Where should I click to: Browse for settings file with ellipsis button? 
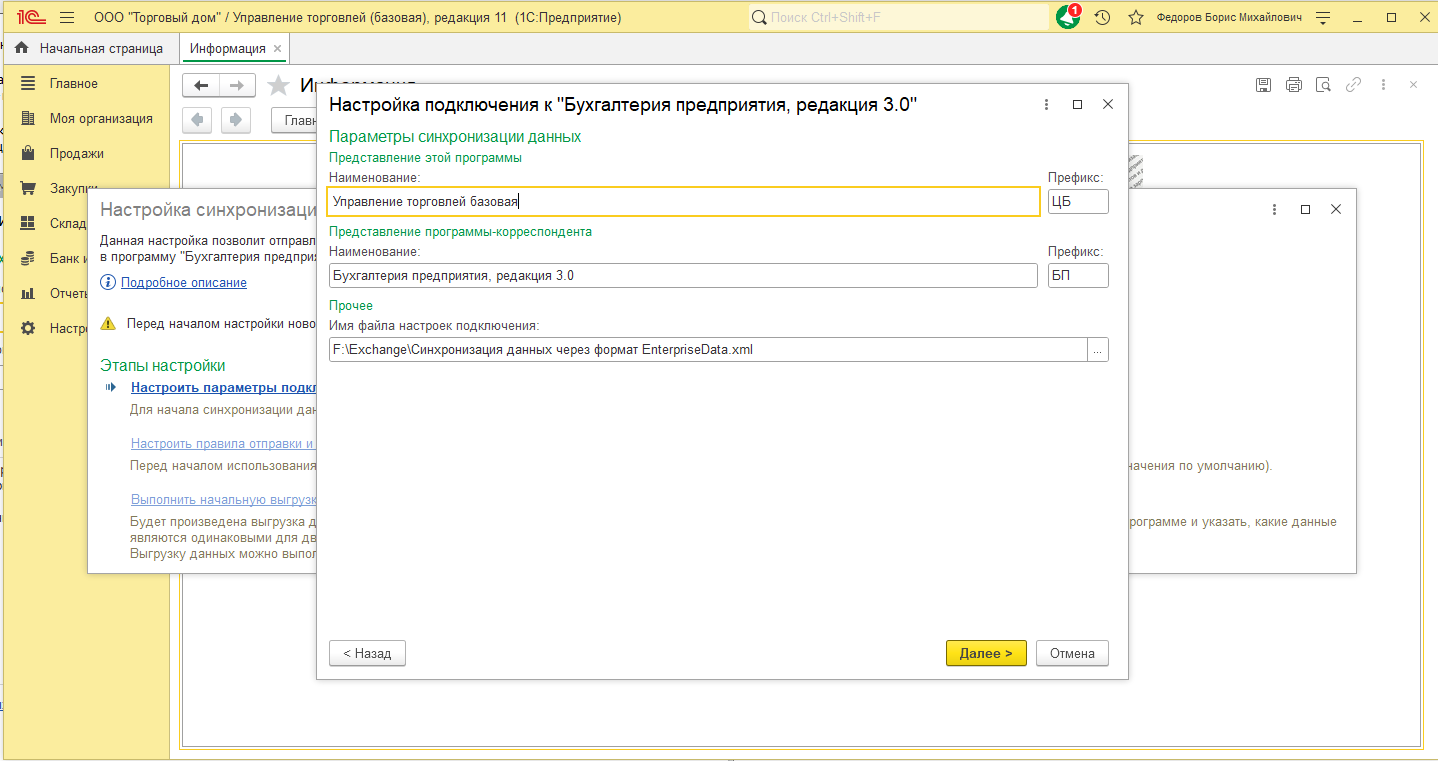[1098, 349]
